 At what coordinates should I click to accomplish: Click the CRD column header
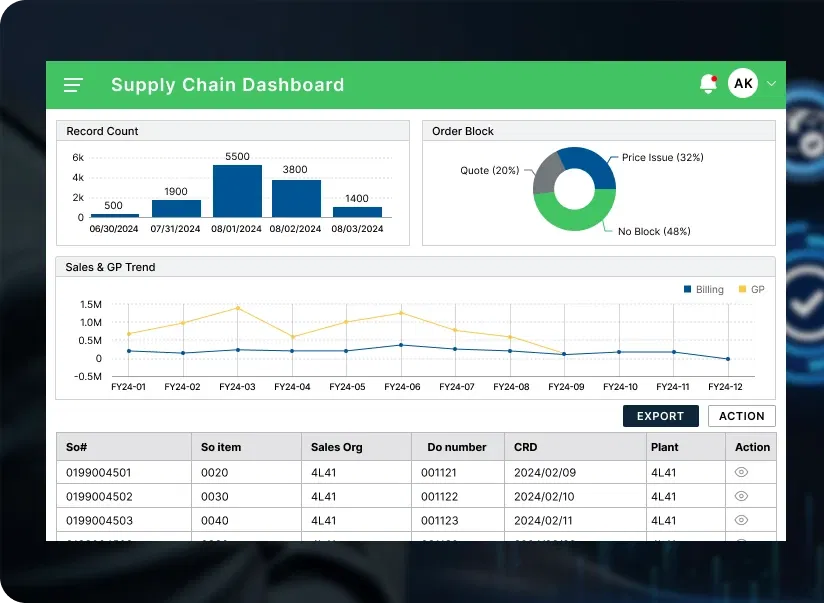coord(525,447)
